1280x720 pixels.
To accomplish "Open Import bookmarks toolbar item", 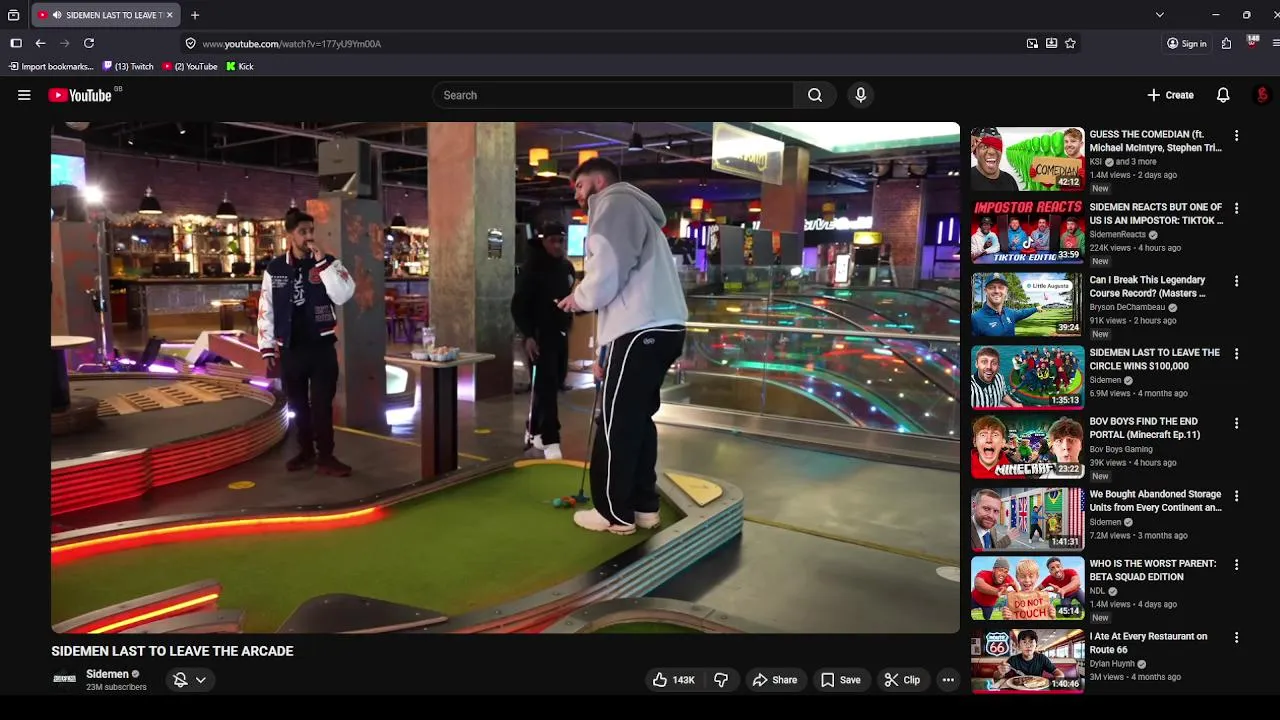I will tap(50, 67).
